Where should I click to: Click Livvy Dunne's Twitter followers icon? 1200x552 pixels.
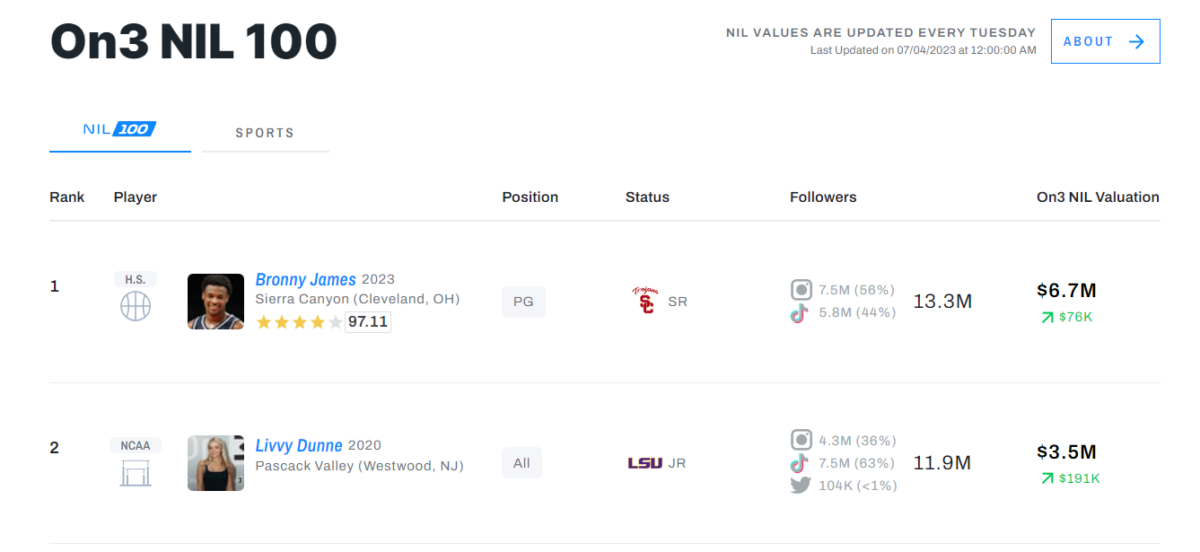tap(801, 485)
